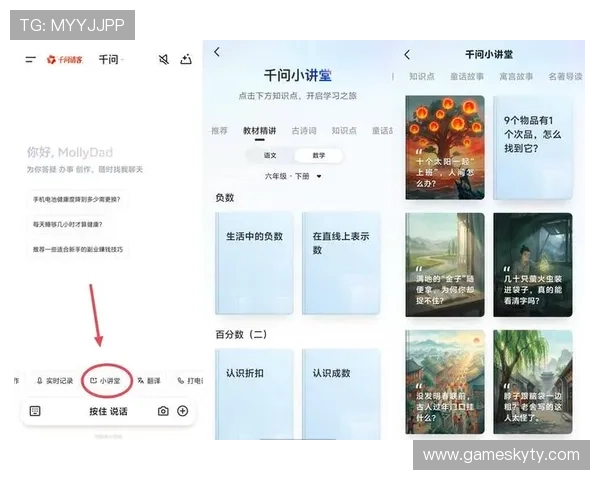Viewport: 600px width, 480px height.
Task: Go back from the middle 千问小讲堂 screen
Action: point(217,52)
